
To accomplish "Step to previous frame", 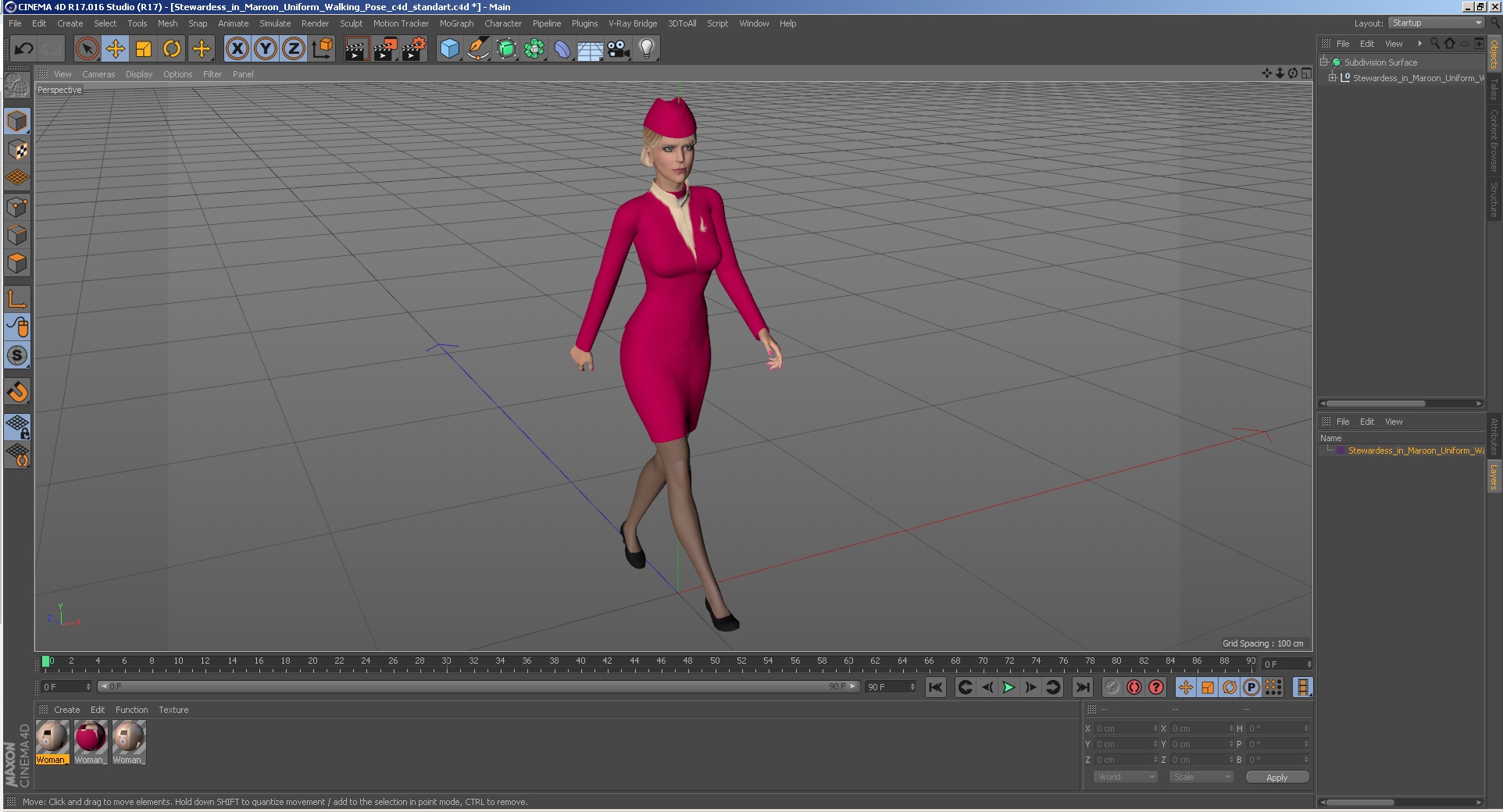I will point(987,687).
